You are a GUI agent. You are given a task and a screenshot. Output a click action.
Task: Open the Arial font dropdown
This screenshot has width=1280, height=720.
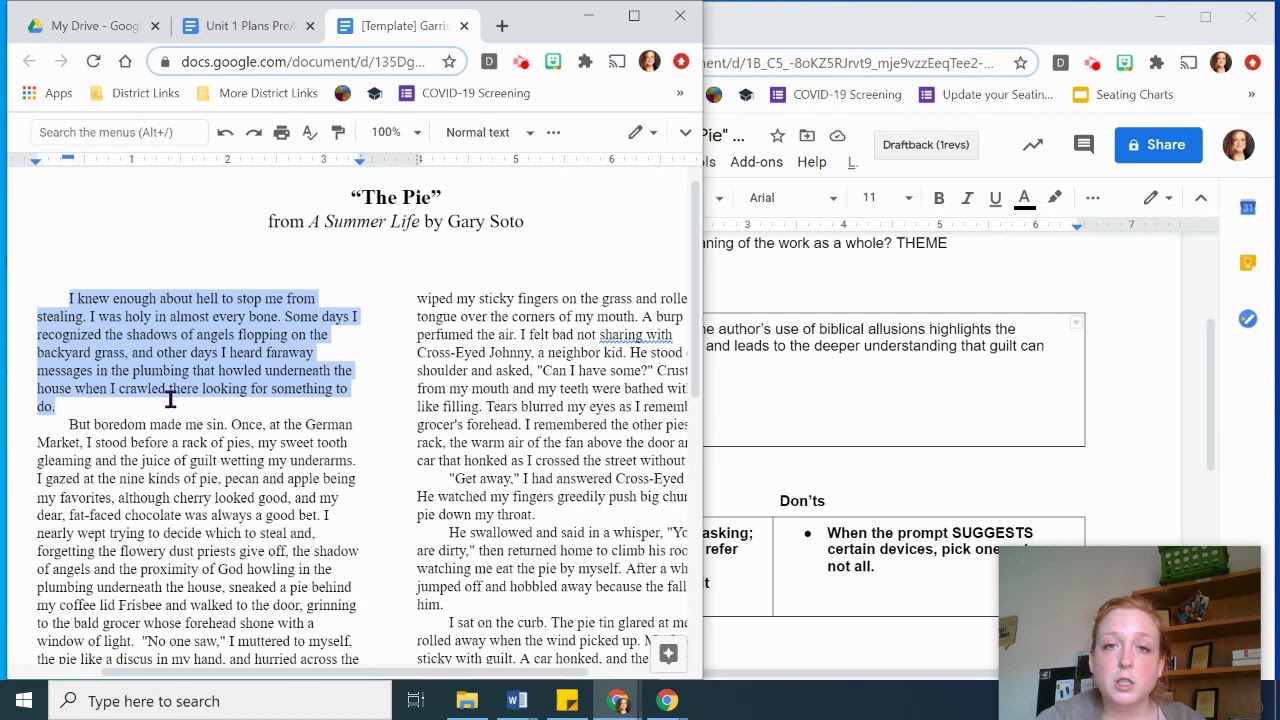click(793, 198)
